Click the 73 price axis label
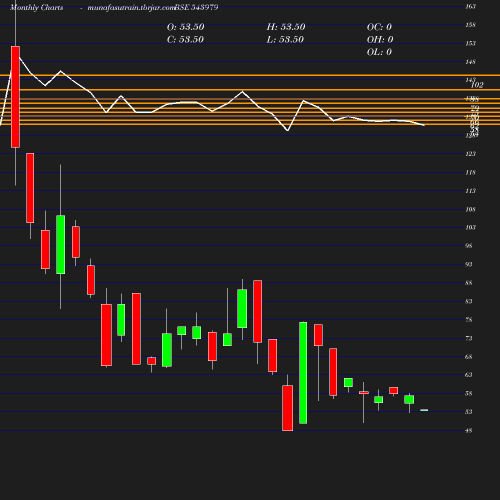500x500 pixels. [x=469, y=339]
